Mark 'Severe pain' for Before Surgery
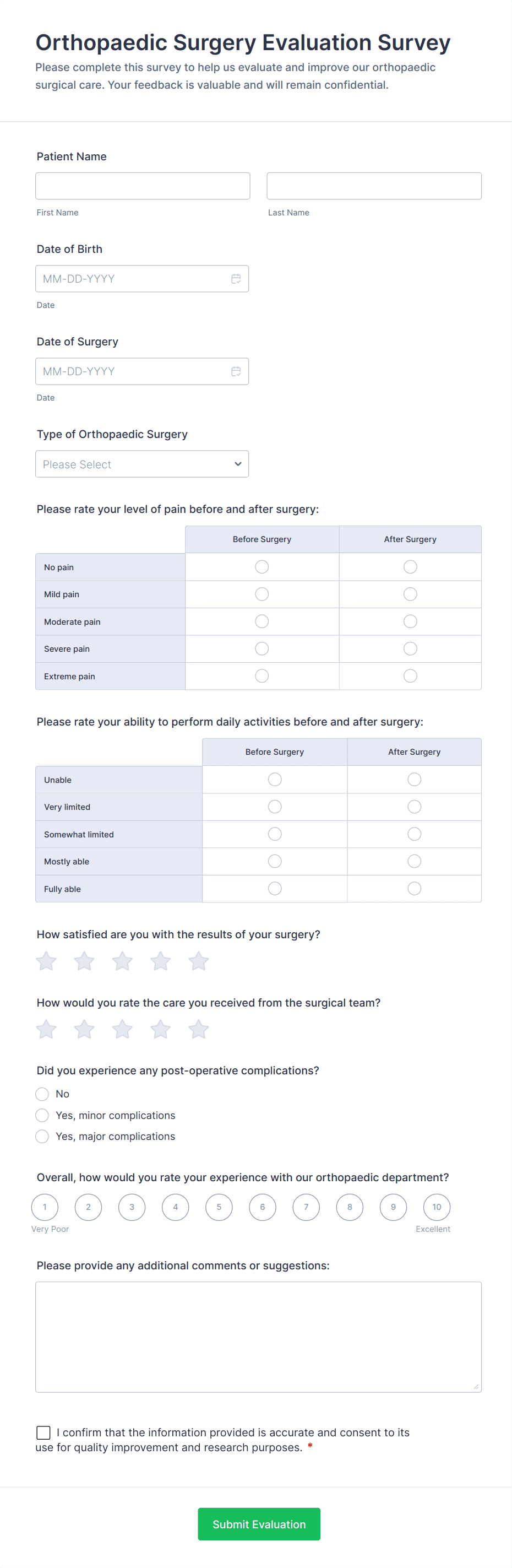 click(262, 648)
